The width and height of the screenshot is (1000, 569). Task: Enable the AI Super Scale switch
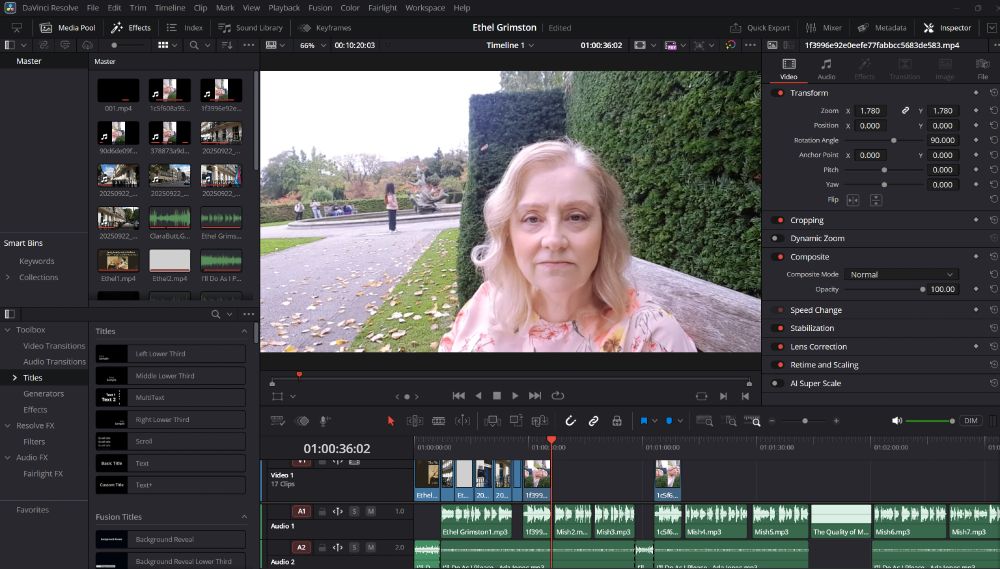click(x=777, y=383)
